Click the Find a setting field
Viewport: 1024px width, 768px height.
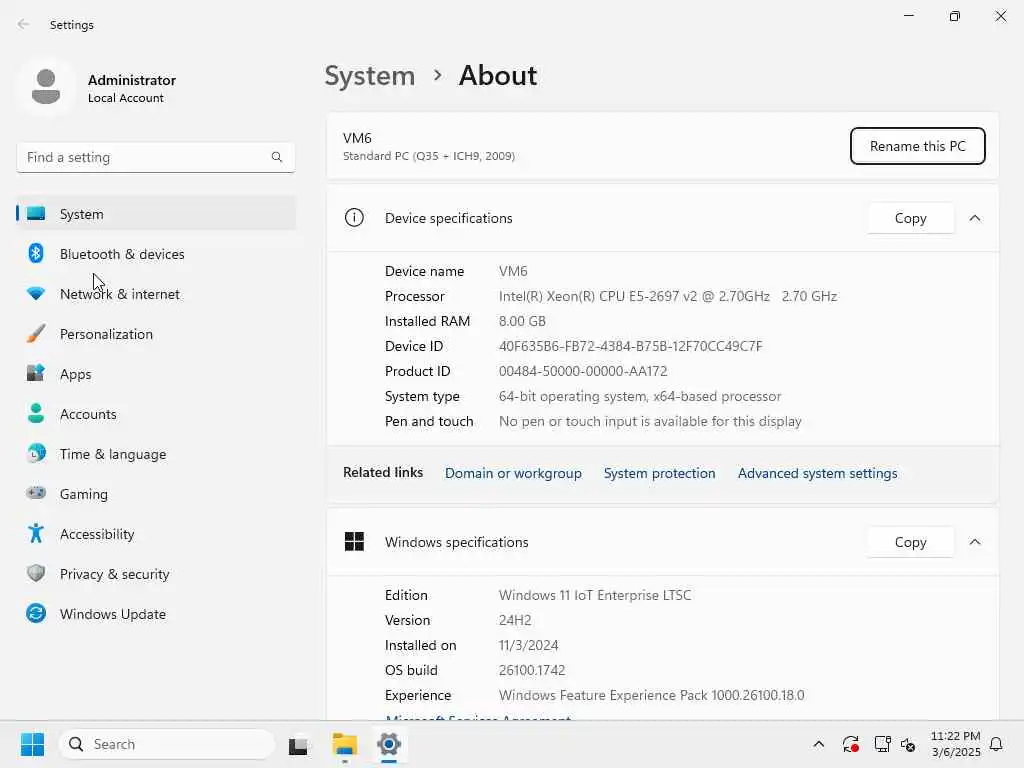pyautogui.click(x=155, y=157)
